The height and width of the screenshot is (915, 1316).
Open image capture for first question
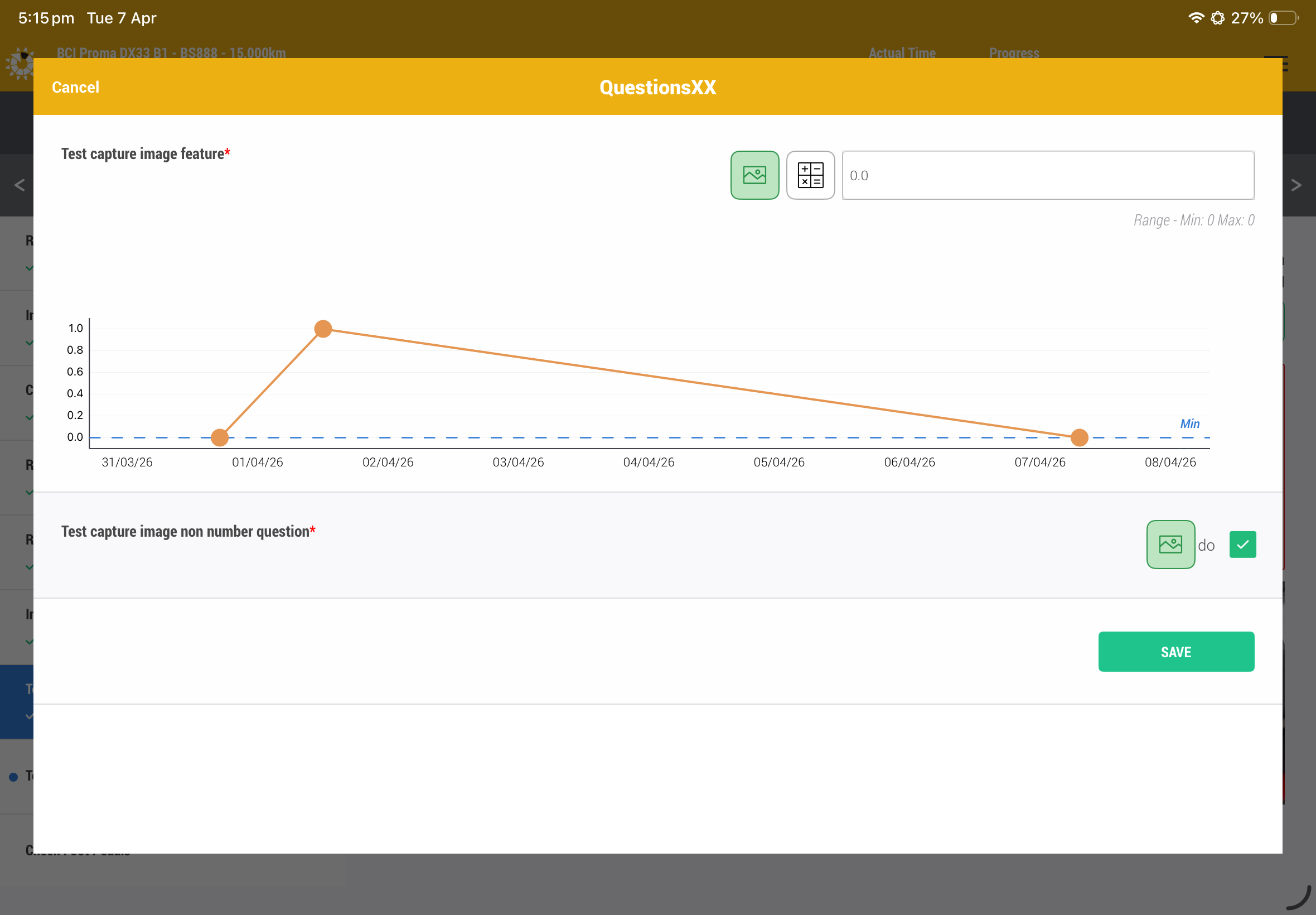[754, 175]
